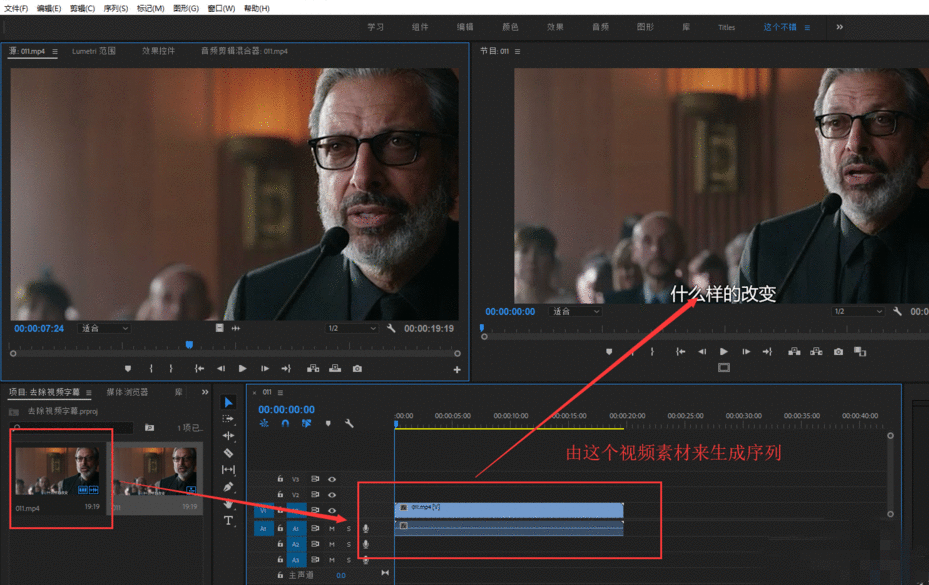This screenshot has height=585, width=929.
Task: Switch to the 颜色 workspace
Action: tap(510, 27)
